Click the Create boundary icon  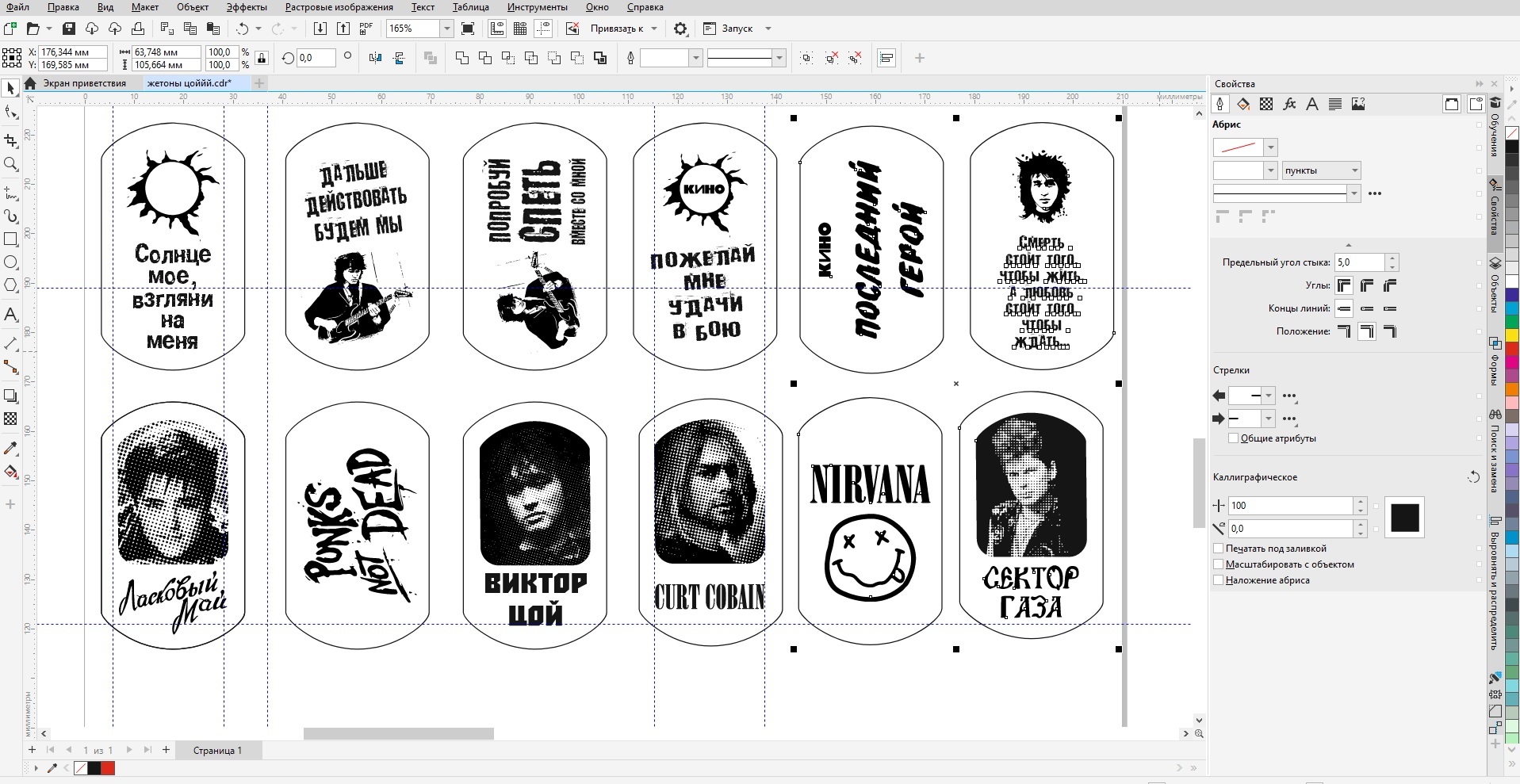pyautogui.click(x=600, y=58)
